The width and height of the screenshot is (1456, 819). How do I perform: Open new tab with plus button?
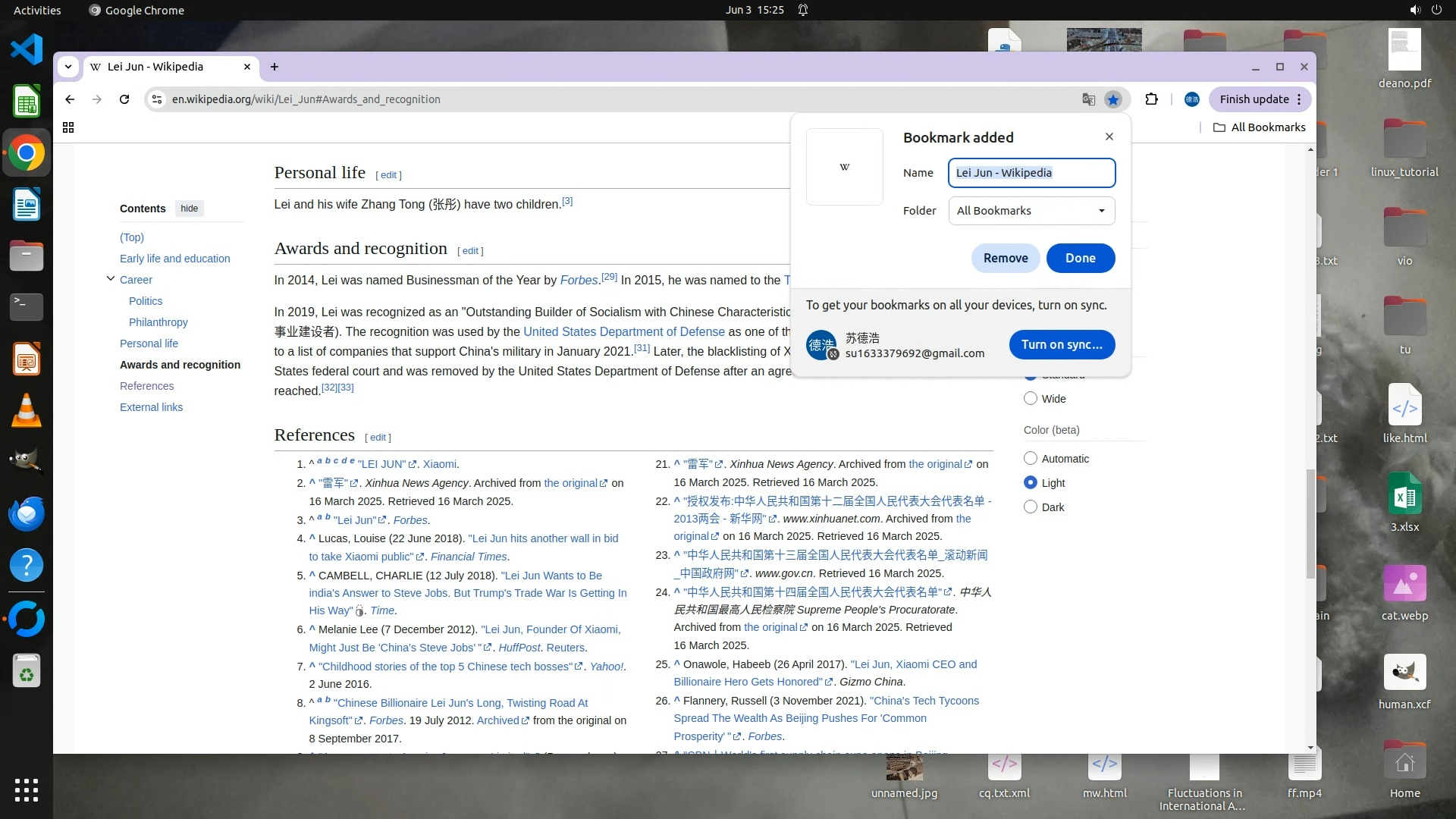pos(275,67)
